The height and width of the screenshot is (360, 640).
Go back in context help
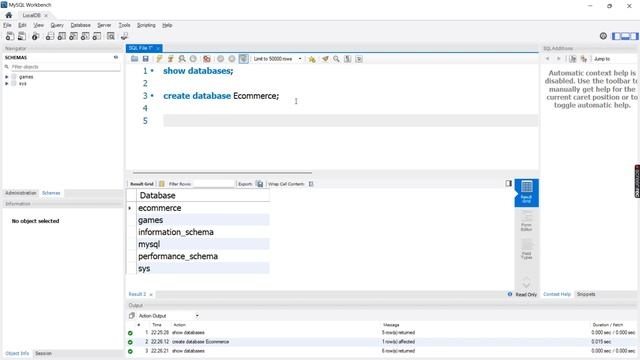[548, 59]
